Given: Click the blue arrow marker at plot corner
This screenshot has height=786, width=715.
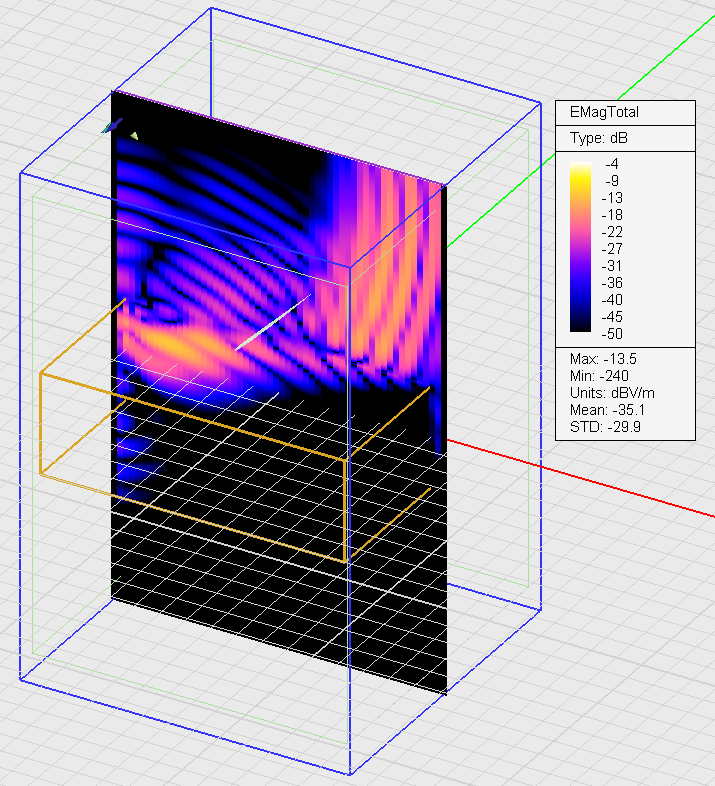Looking at the screenshot, I should [111, 126].
